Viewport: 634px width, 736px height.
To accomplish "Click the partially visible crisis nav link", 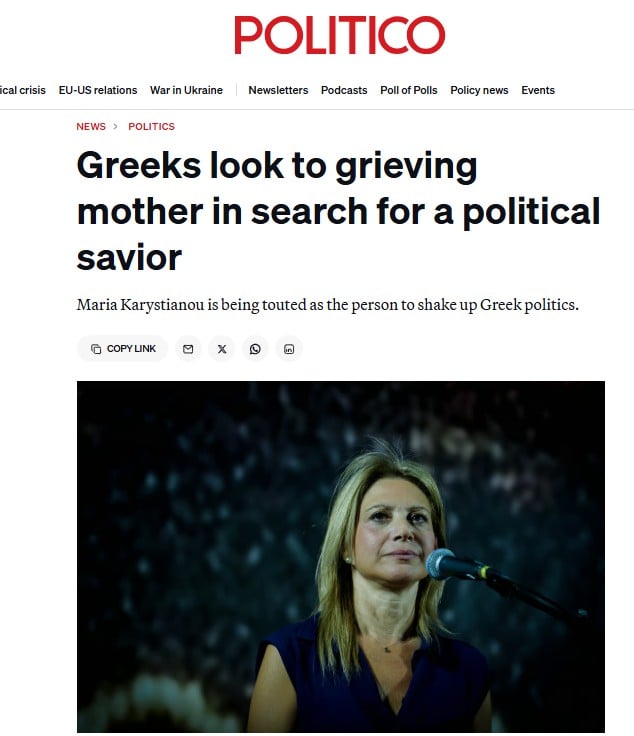I will point(23,90).
